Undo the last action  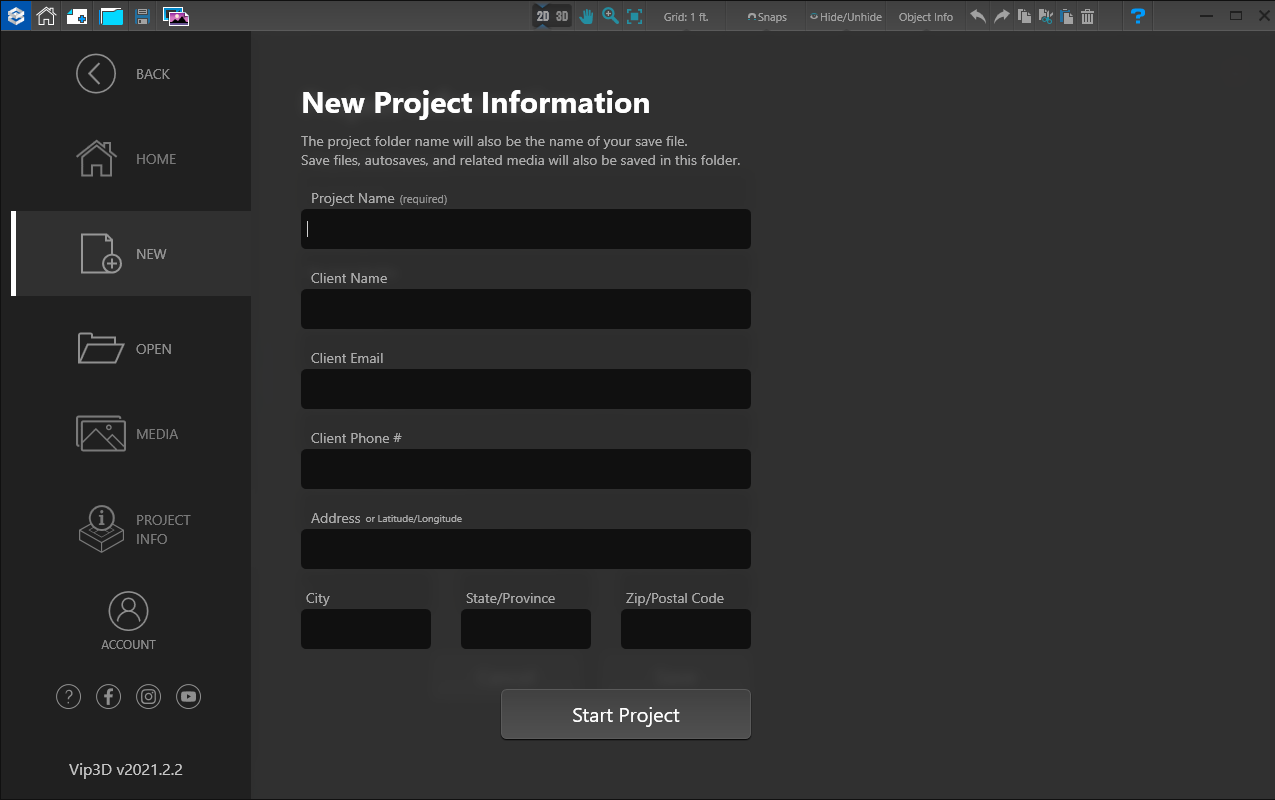[x=978, y=16]
